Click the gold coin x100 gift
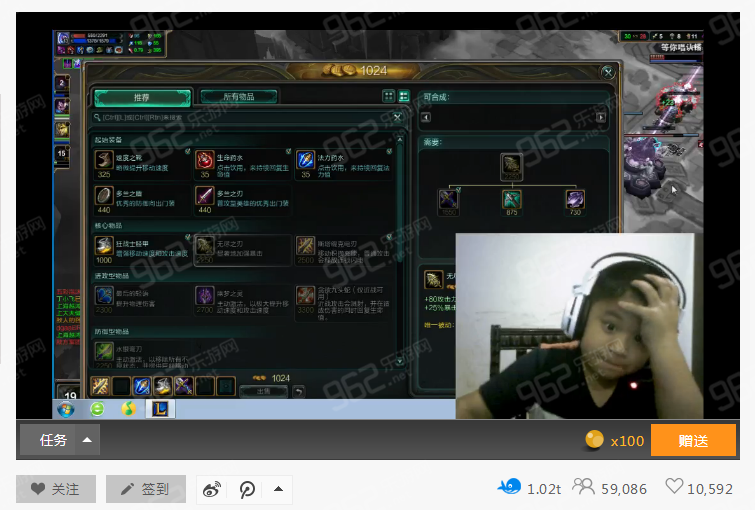Image resolution: width=755 pixels, height=510 pixels. click(614, 440)
